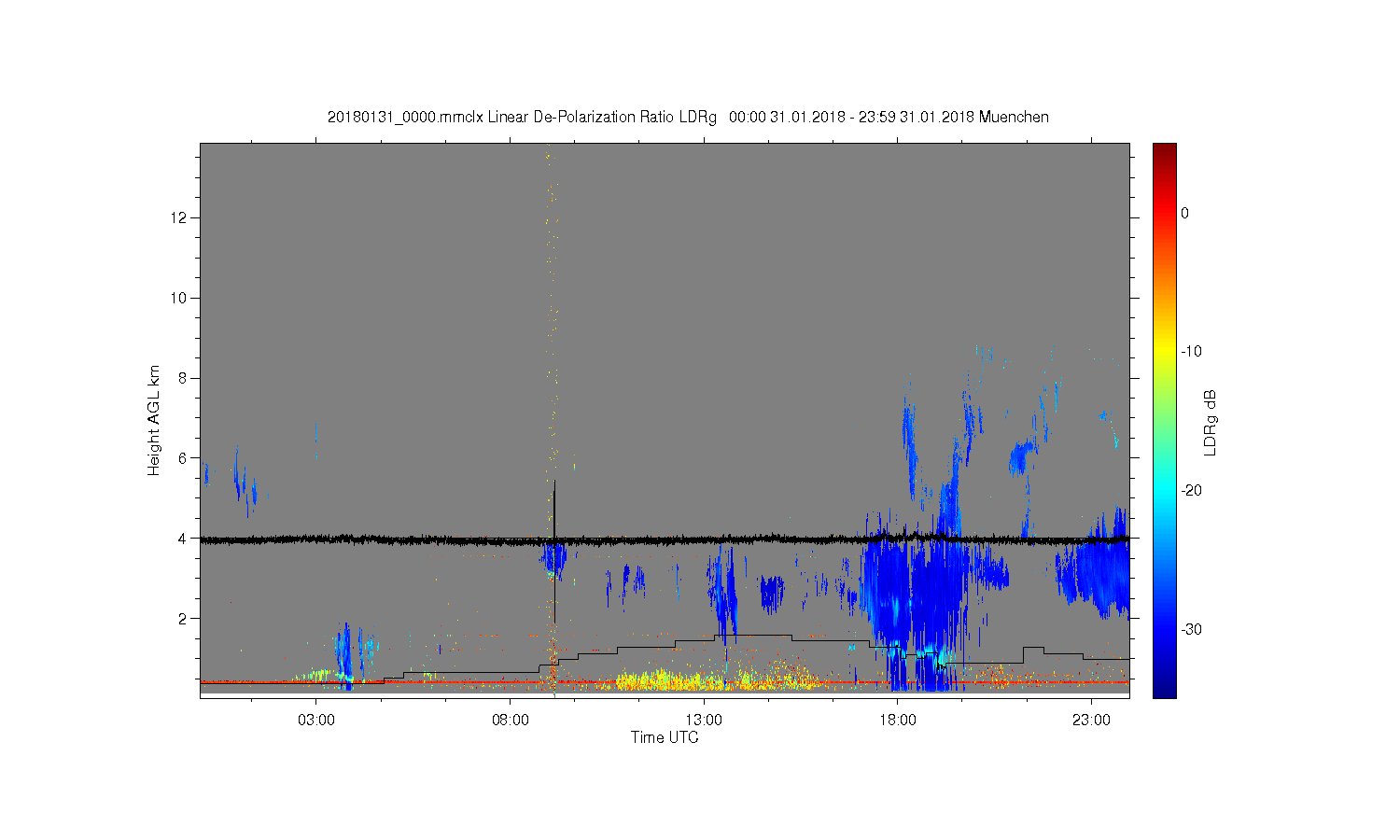
Task: Pick the 6 km height tick label
Action: pos(184,458)
